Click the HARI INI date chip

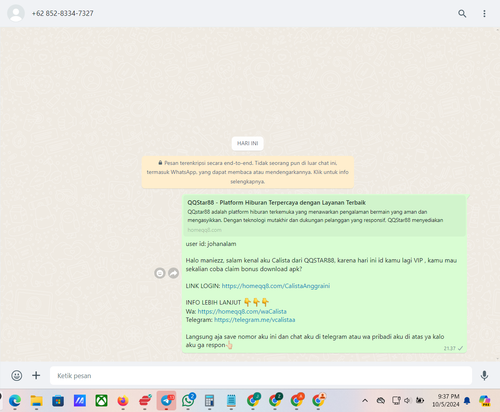(247, 143)
